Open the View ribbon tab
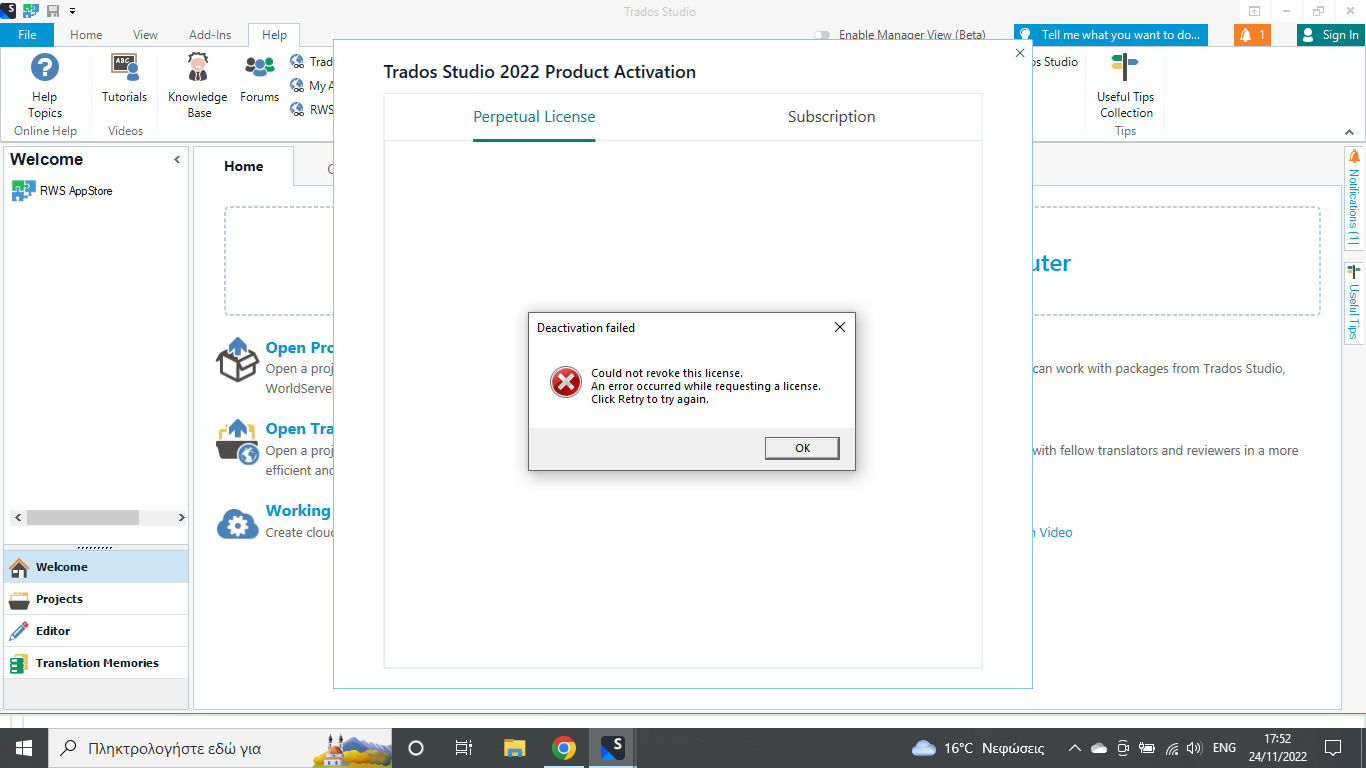 [x=145, y=35]
